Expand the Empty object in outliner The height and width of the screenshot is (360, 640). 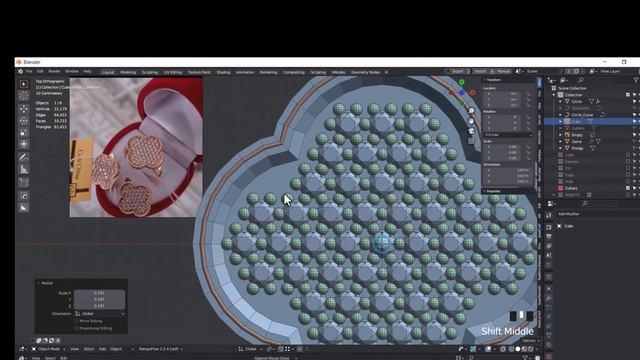click(x=560, y=135)
